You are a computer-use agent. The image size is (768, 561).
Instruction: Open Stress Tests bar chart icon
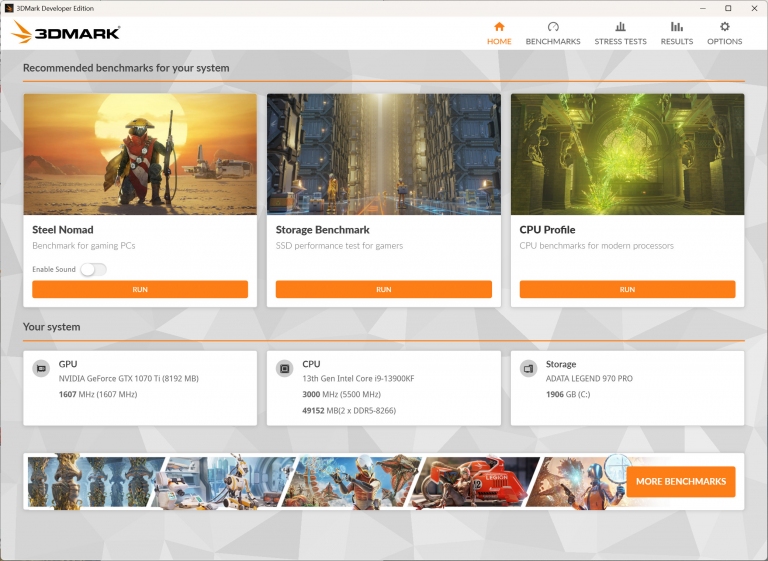[620, 27]
